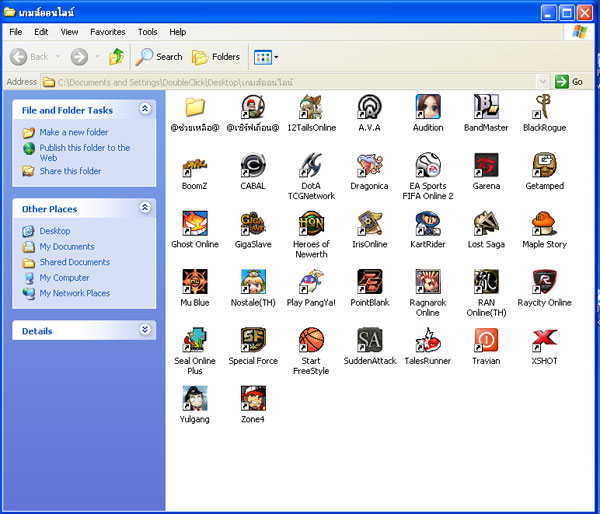Screen dimensions: 600x514
Task: Expand the Details panel
Action: [x=145, y=330]
